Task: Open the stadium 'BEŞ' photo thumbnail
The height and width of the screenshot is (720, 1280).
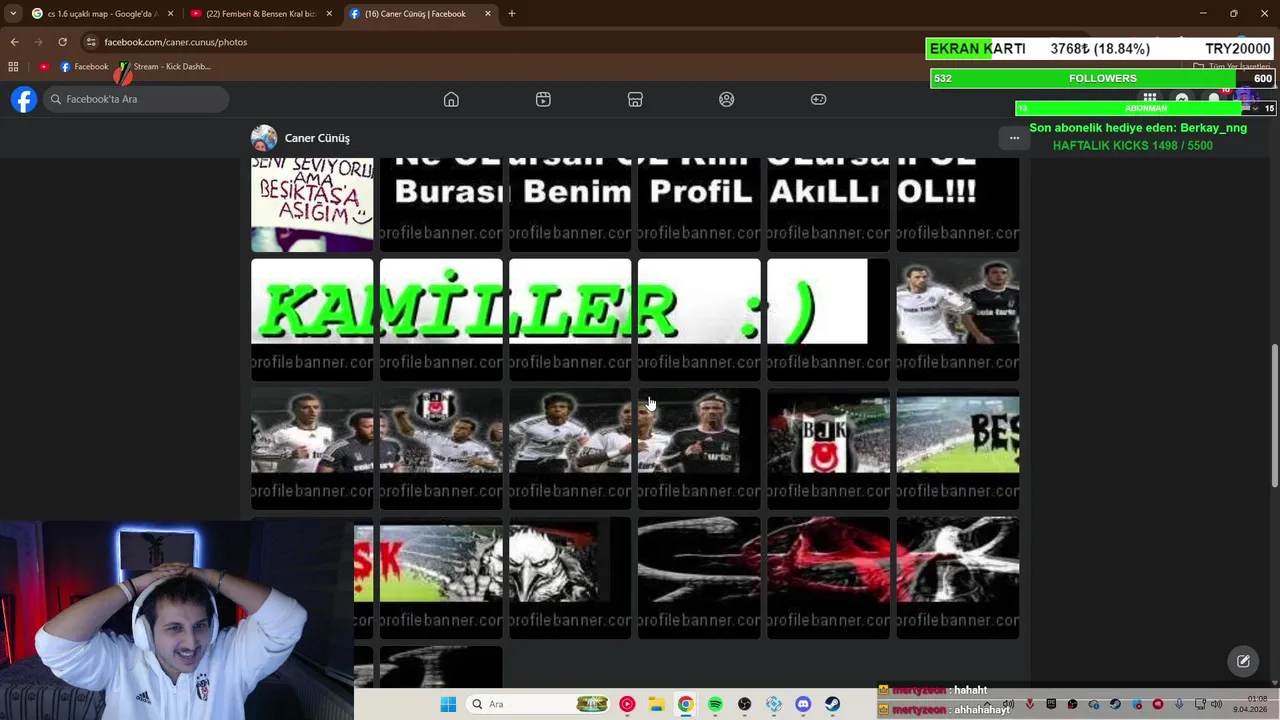Action: [958, 449]
